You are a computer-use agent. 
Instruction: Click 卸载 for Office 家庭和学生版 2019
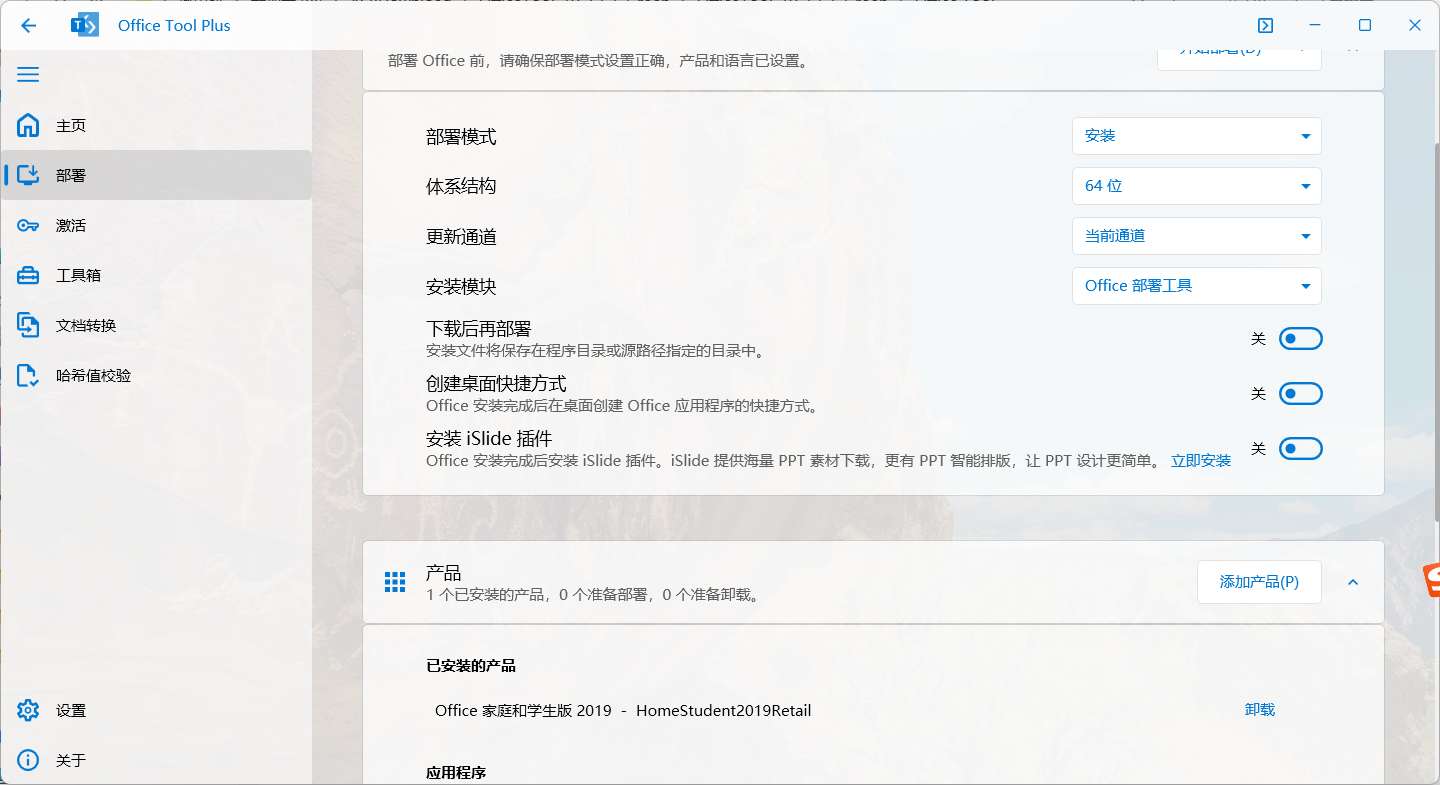pos(1260,710)
